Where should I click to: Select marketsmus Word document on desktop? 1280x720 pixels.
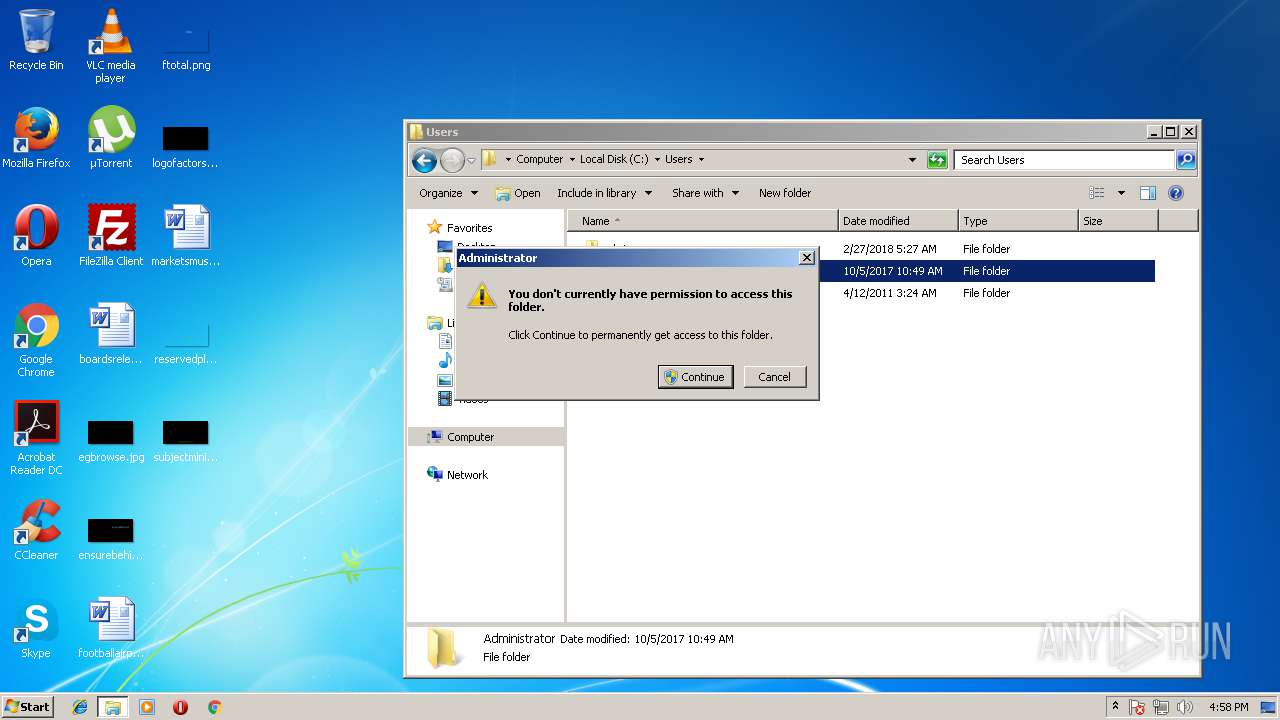click(186, 236)
